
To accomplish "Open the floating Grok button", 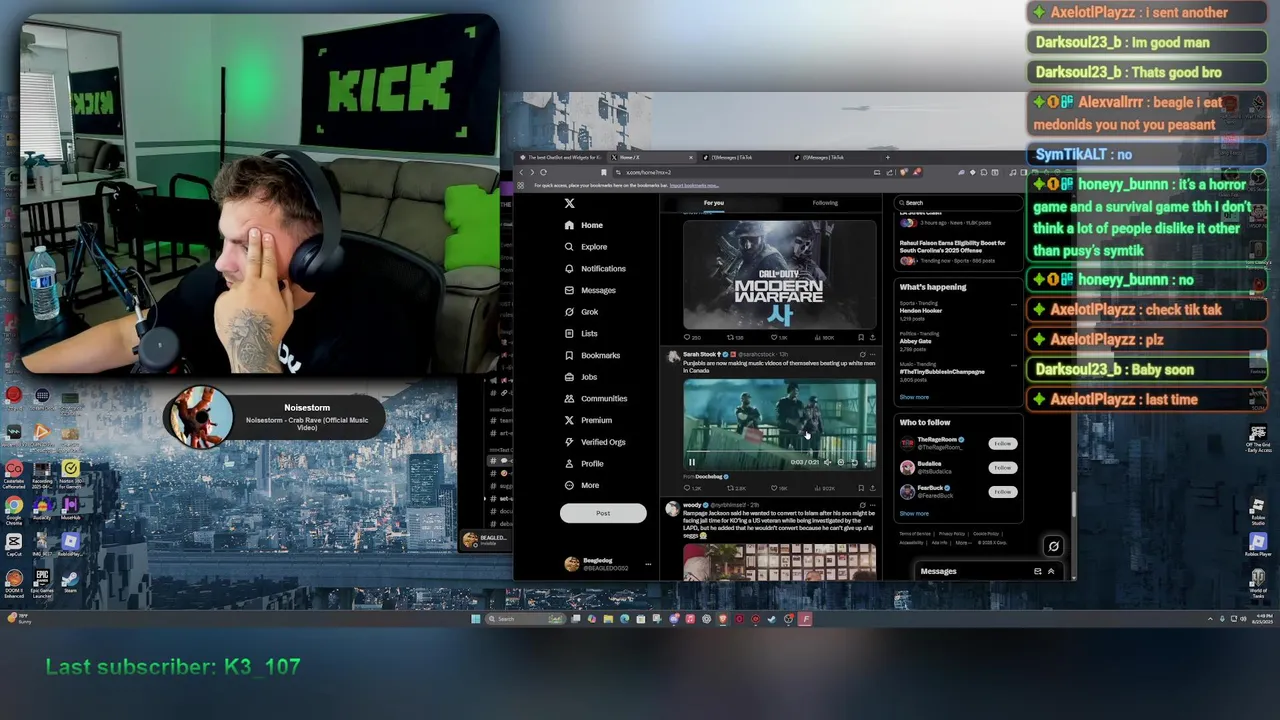I will (x=1053, y=546).
